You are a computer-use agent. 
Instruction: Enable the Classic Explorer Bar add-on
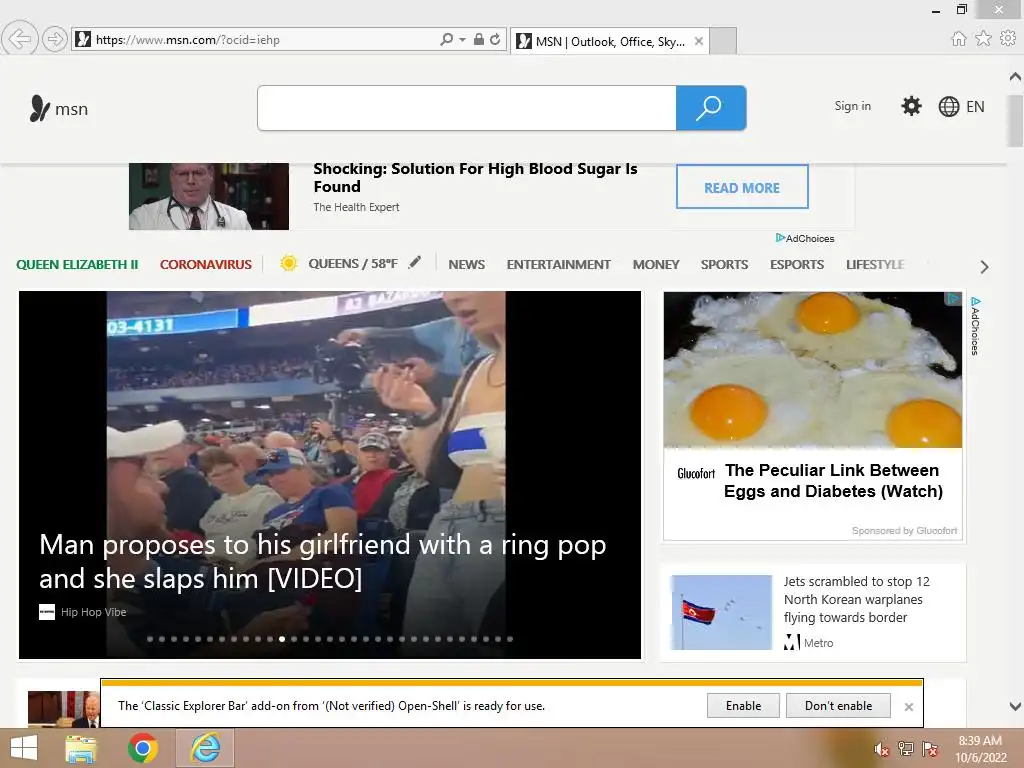(743, 705)
